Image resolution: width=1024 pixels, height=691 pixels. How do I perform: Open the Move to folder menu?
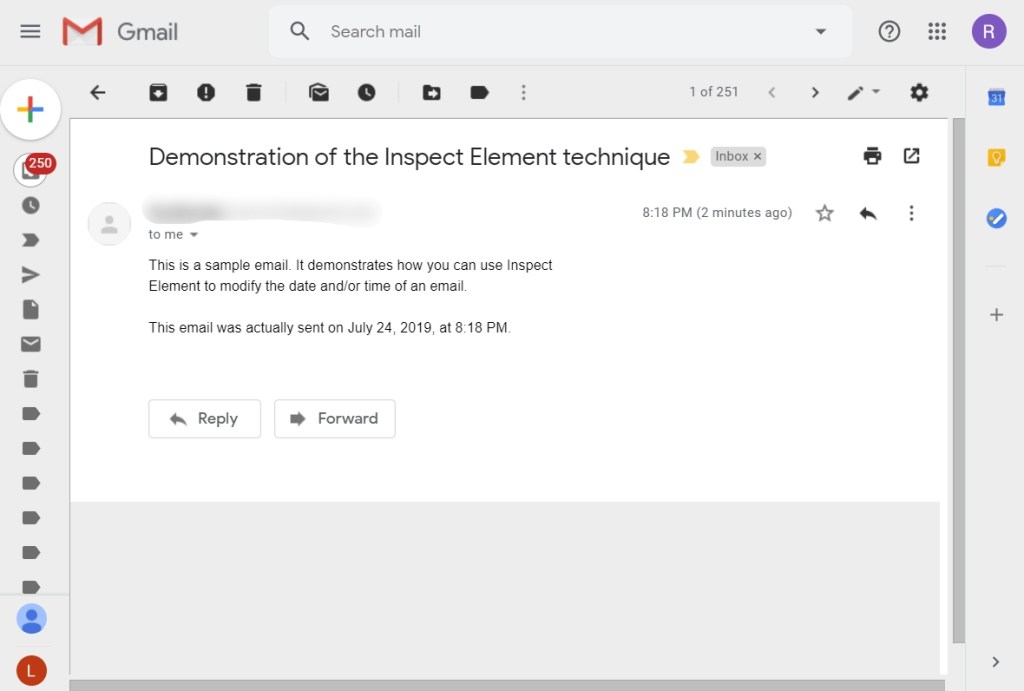click(431, 92)
